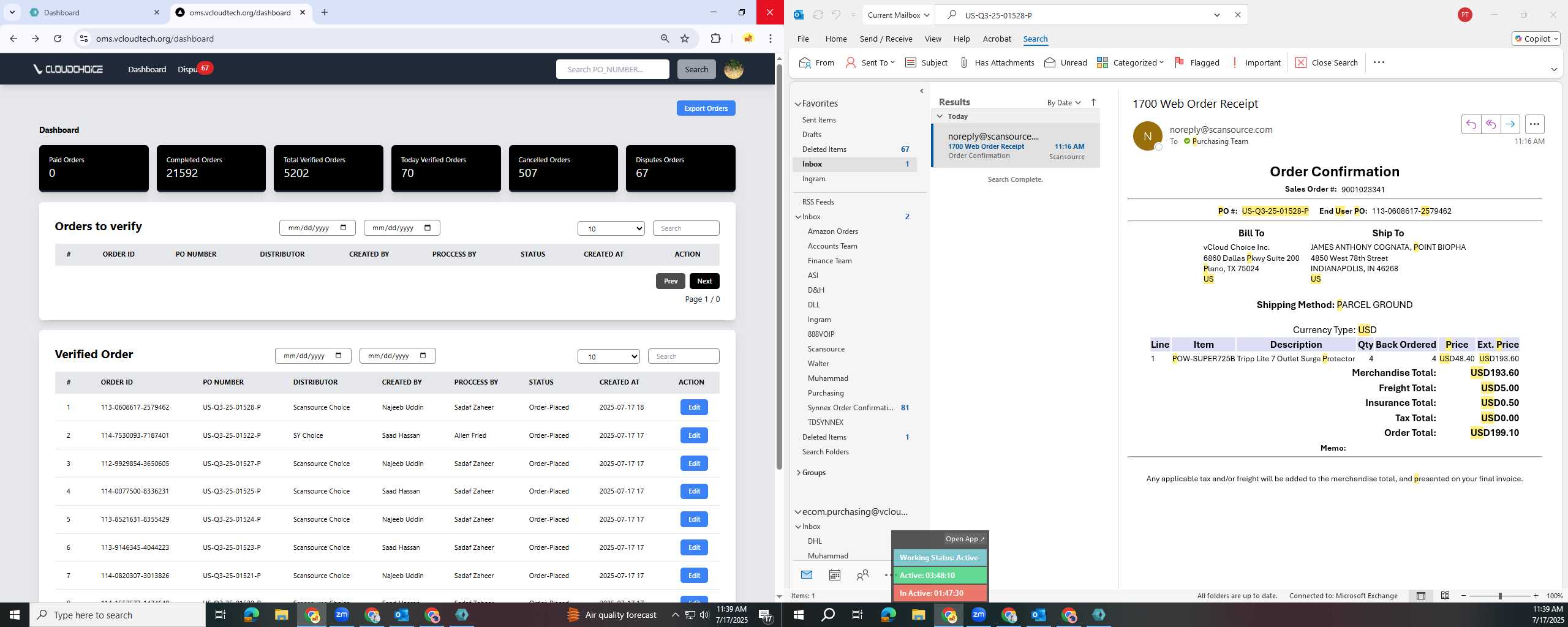
Task: Open Copilot button in Outlook
Action: coord(1536,39)
